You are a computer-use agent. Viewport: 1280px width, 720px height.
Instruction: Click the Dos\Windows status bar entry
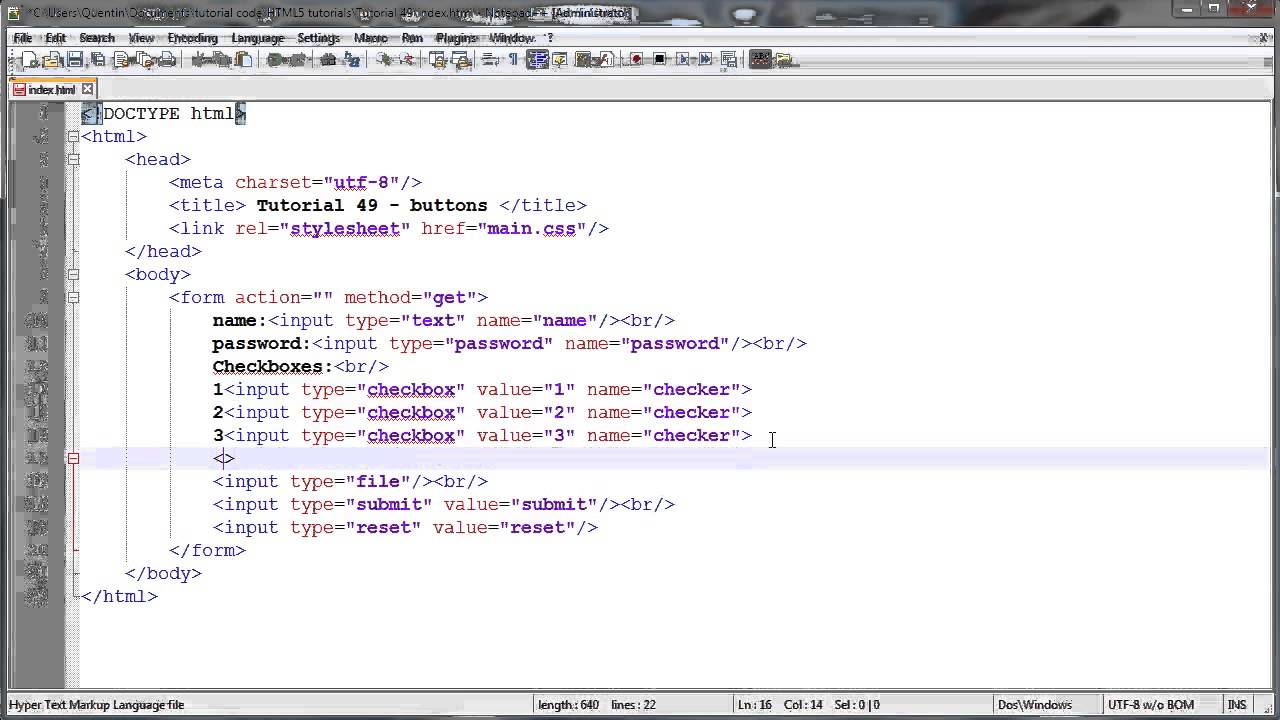(x=1036, y=705)
